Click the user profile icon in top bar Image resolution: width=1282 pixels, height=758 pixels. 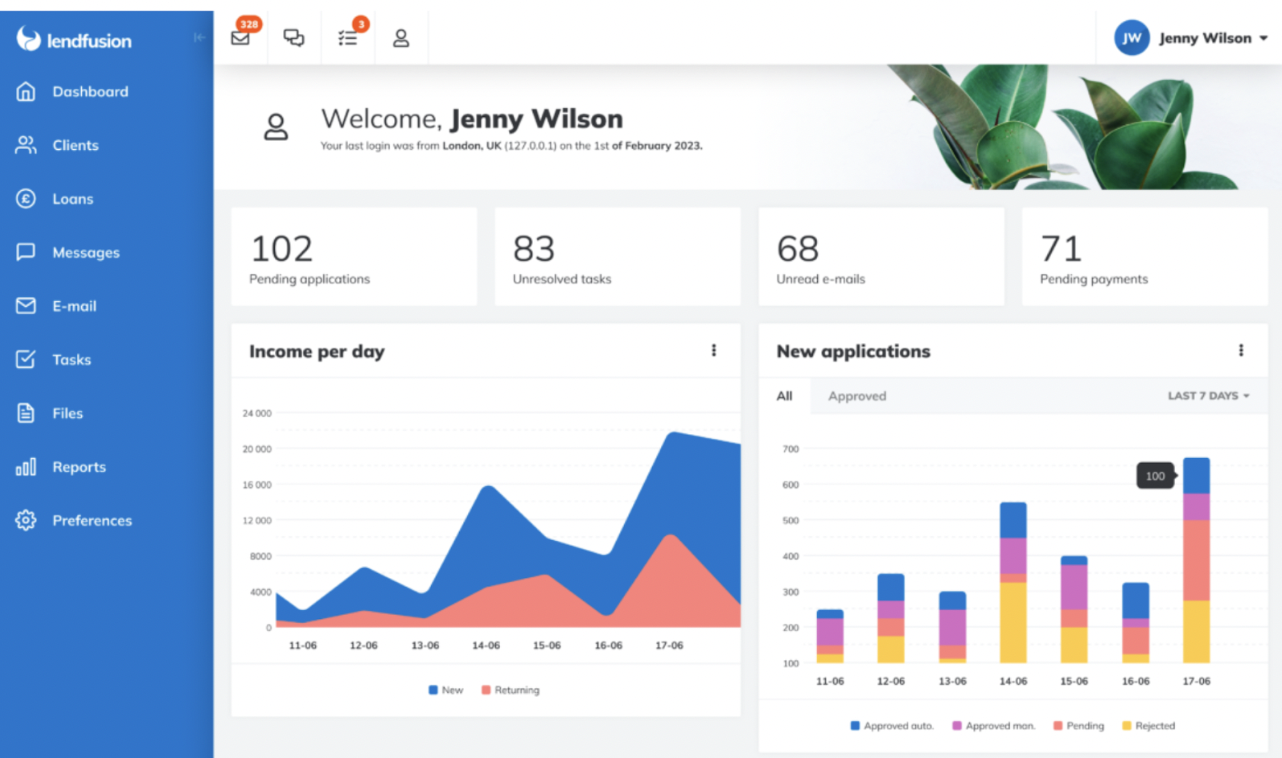[x=401, y=38]
